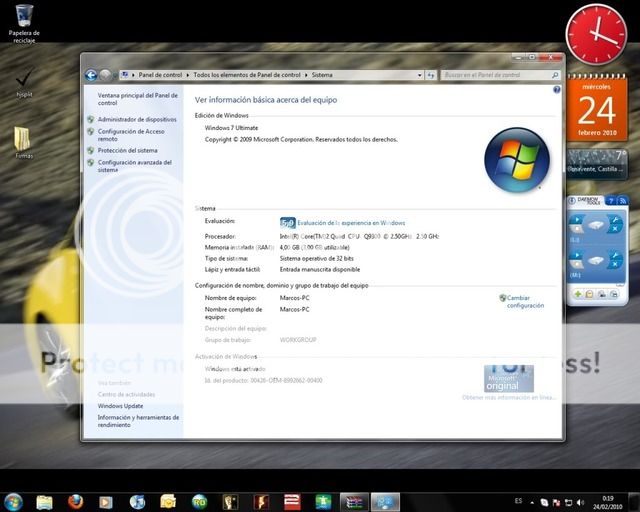Show hidden tray icons with the up arrow
The height and width of the screenshot is (512, 640).
coord(532,503)
